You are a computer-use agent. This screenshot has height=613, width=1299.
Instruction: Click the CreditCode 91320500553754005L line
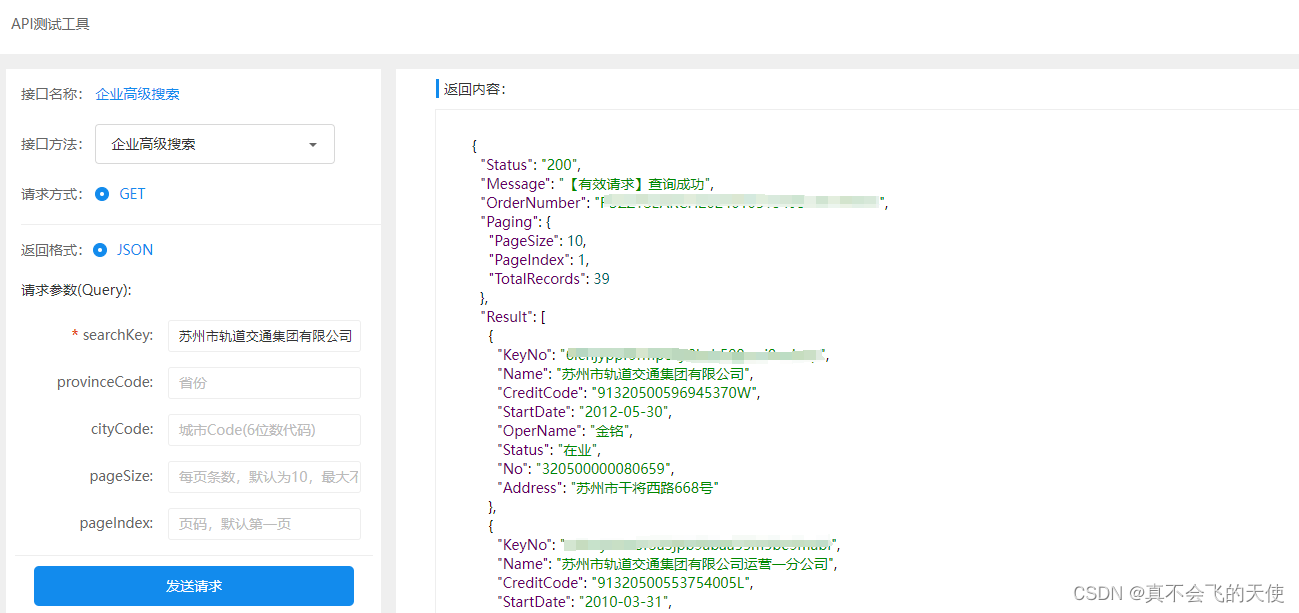tap(625, 583)
